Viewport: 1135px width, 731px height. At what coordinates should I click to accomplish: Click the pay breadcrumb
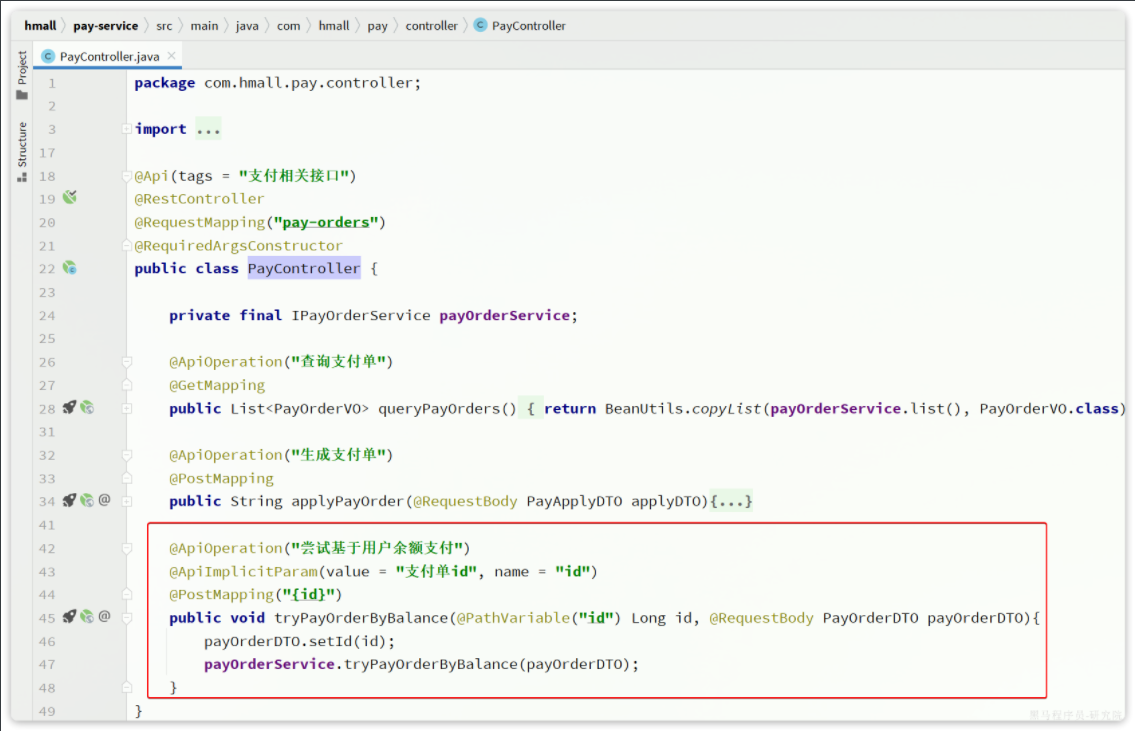377,25
